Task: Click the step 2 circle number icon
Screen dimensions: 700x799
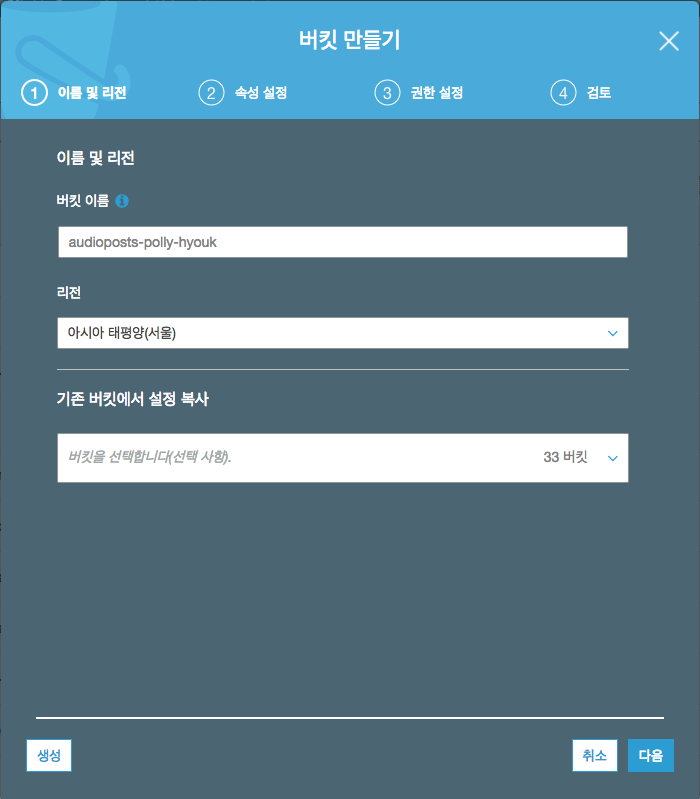Action: coord(211,93)
